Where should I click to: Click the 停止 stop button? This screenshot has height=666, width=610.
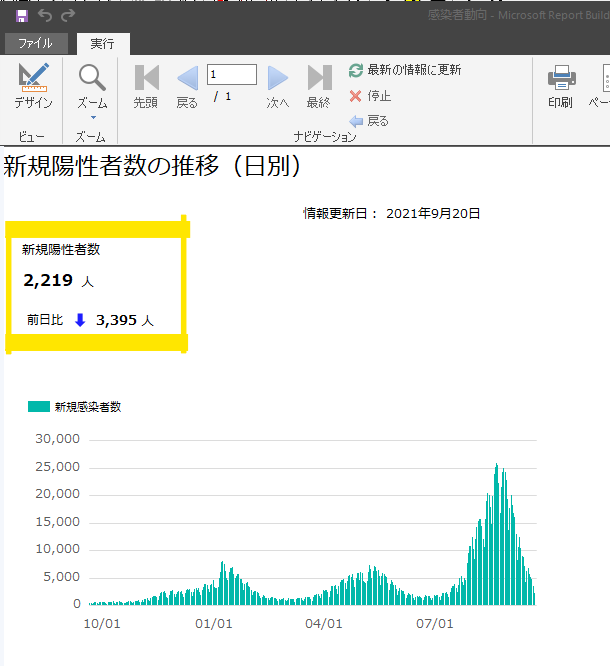pyautogui.click(x=370, y=96)
